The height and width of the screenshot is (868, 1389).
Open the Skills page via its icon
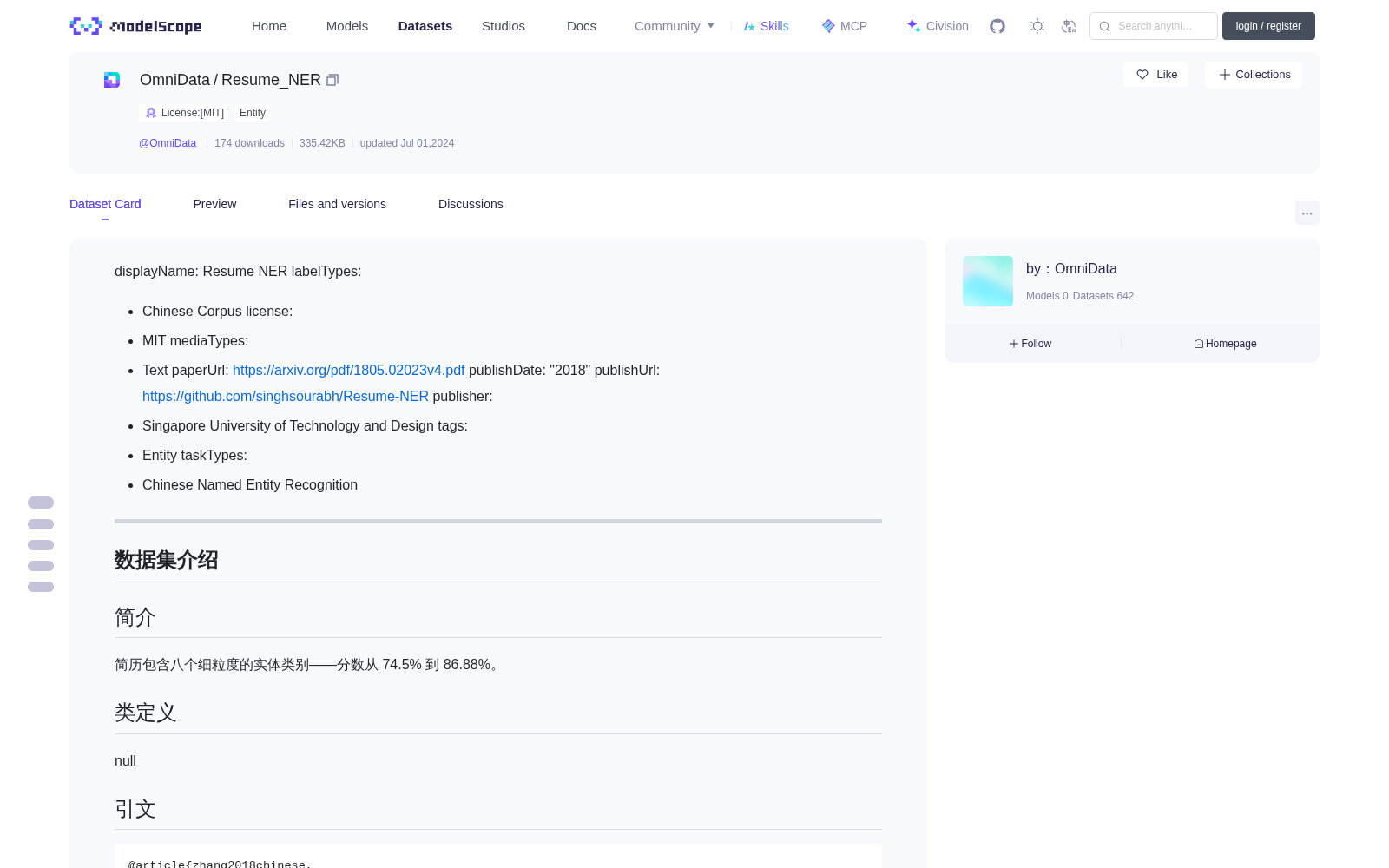pos(749,26)
